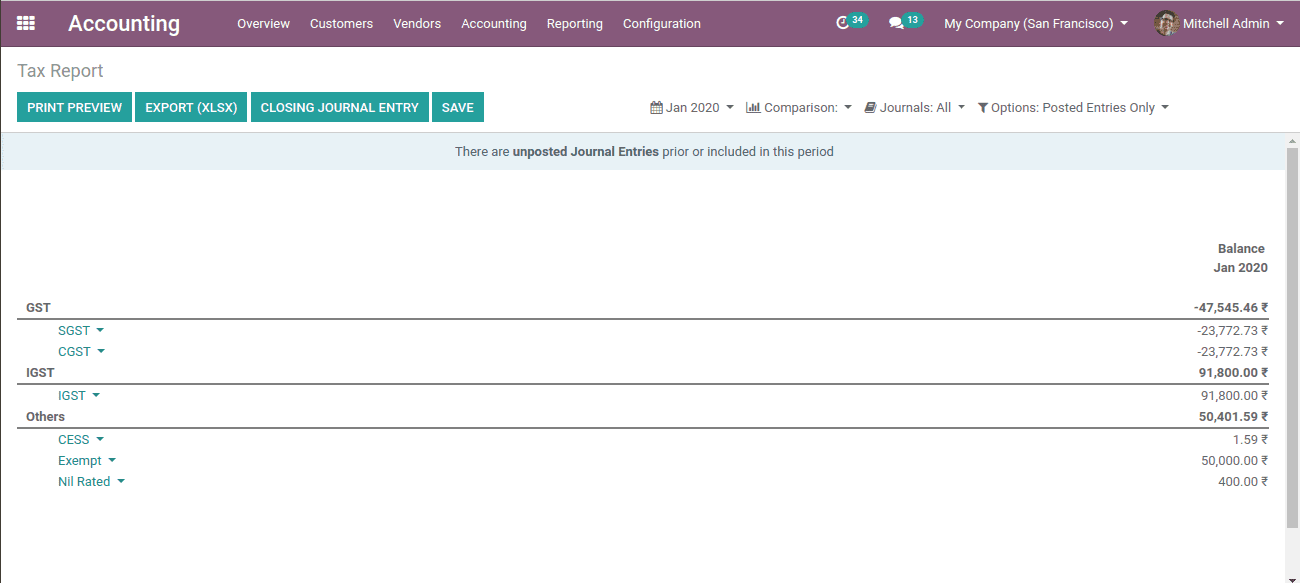Open the conversations chat bubble icon
The width and height of the screenshot is (1300, 583).
pyautogui.click(x=896, y=23)
